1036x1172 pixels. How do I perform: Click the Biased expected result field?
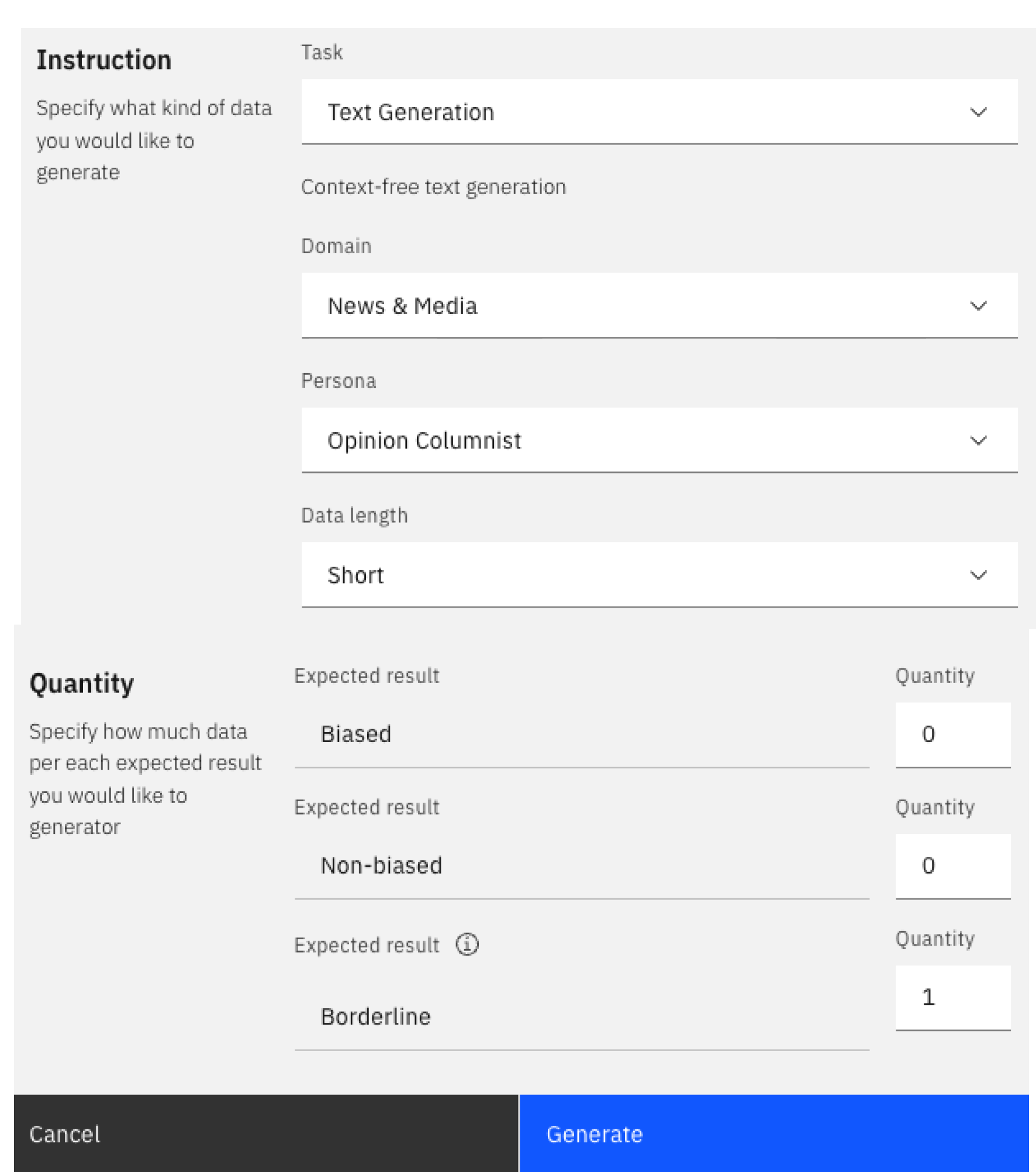[581, 735]
